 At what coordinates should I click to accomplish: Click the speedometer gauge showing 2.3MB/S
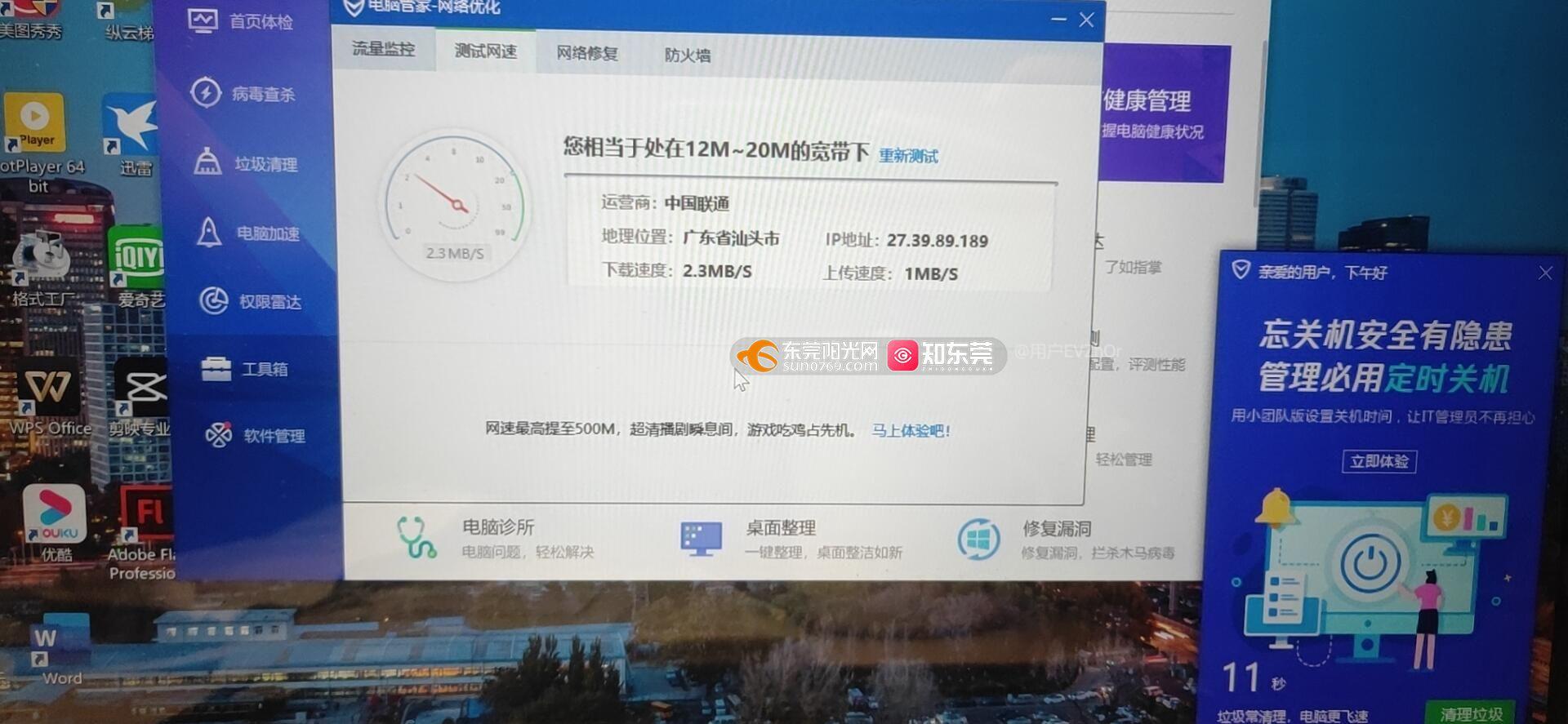[x=455, y=204]
